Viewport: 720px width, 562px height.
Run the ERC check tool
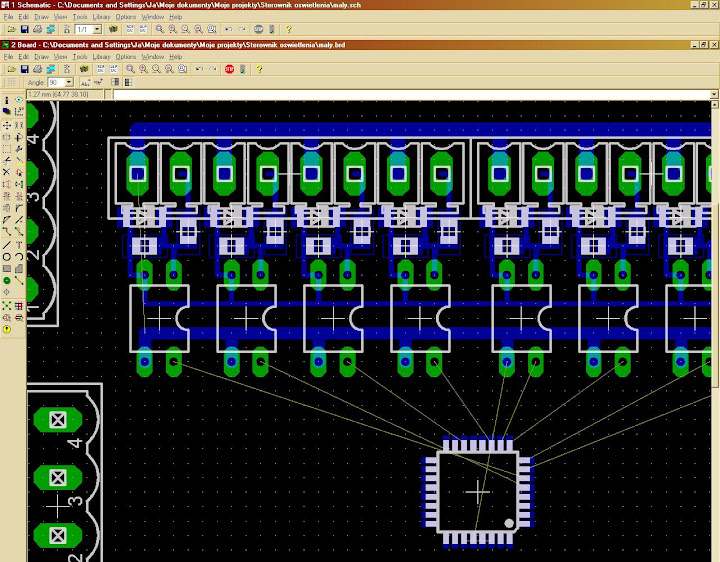6,318
